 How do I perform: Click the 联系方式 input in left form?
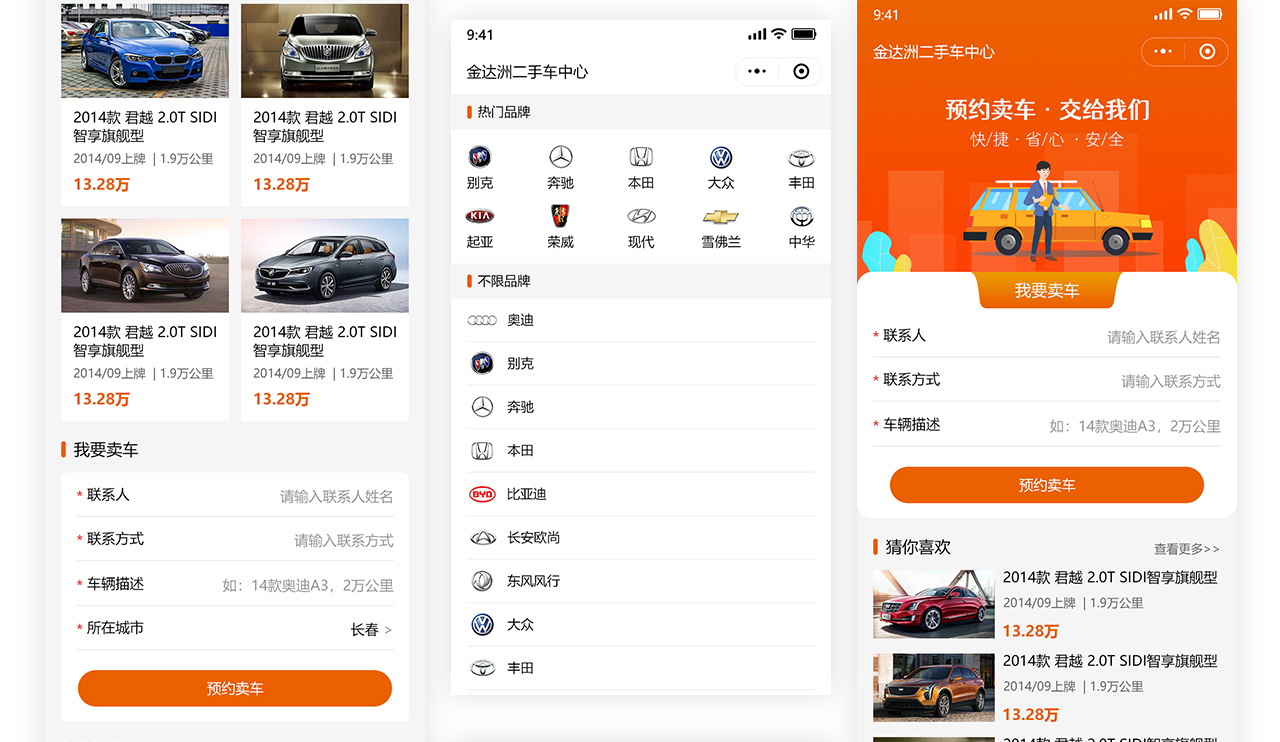(x=235, y=540)
